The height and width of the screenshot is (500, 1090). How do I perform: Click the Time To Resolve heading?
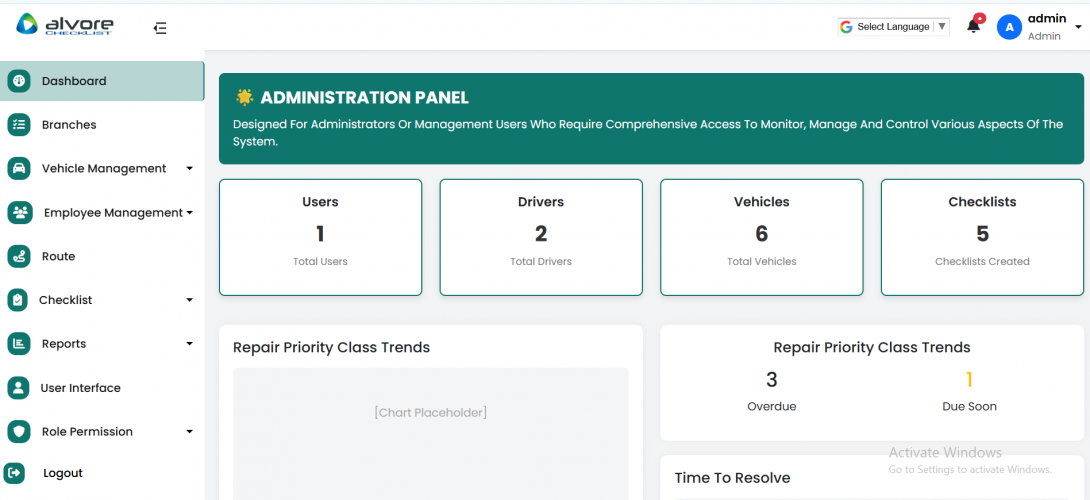[x=733, y=478]
